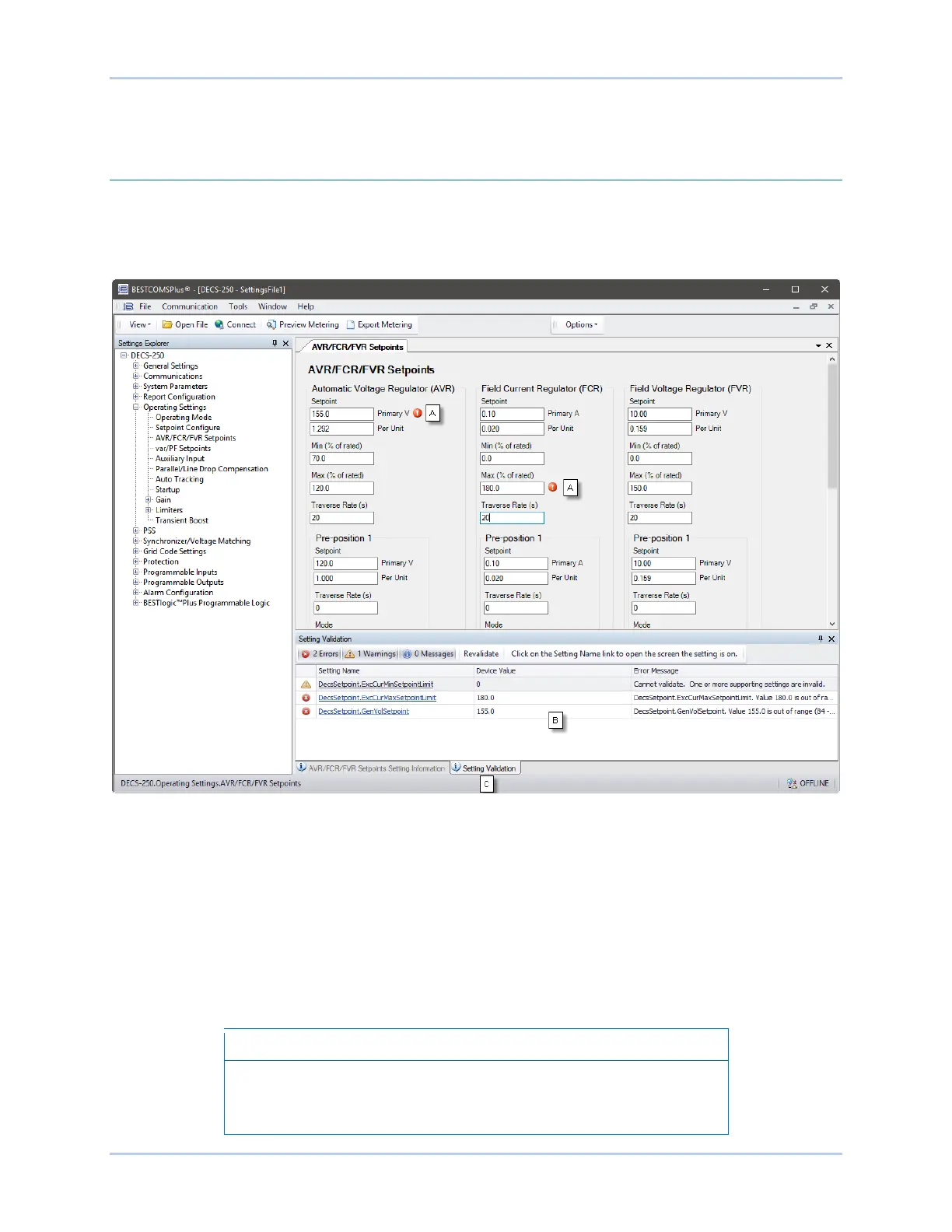Open the View dropdown in toolbar
This screenshot has height=1232, width=952.
pyautogui.click(x=140, y=325)
